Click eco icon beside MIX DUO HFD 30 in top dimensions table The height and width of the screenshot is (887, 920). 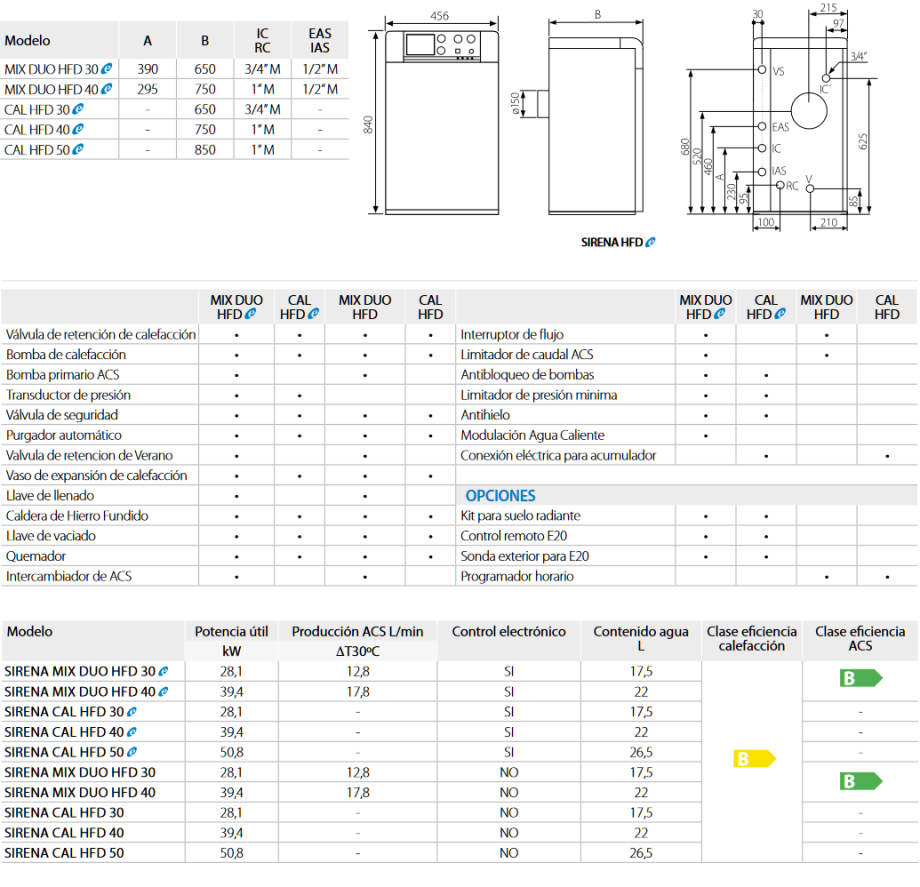pos(107,69)
